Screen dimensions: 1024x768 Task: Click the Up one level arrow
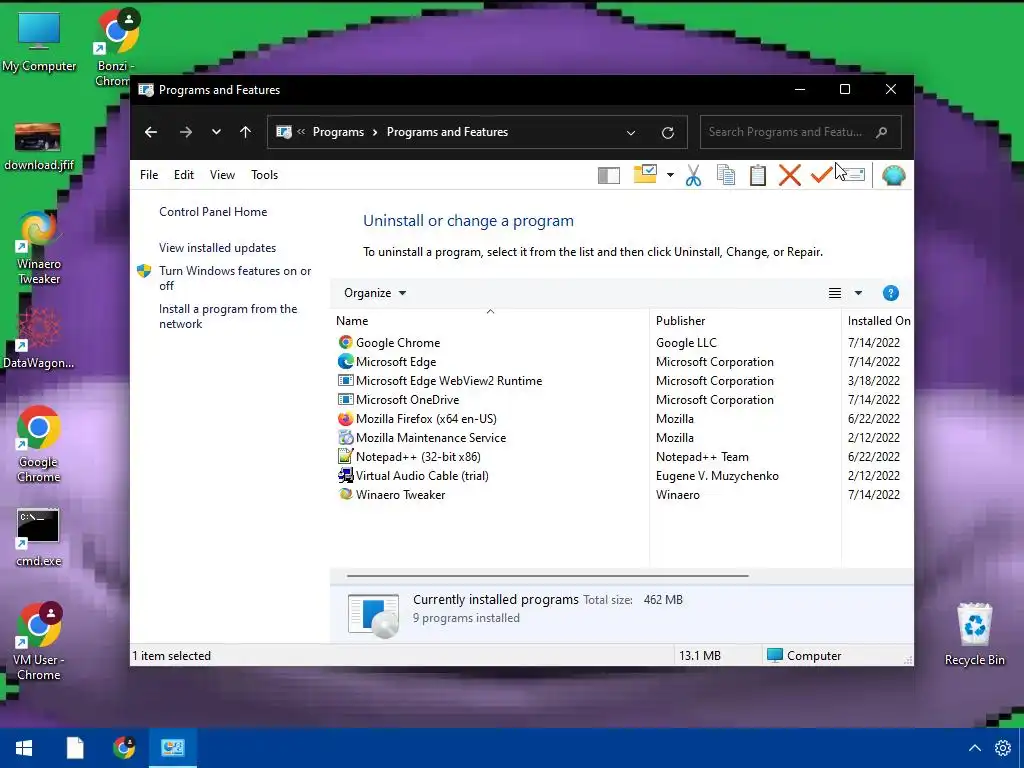(246, 132)
